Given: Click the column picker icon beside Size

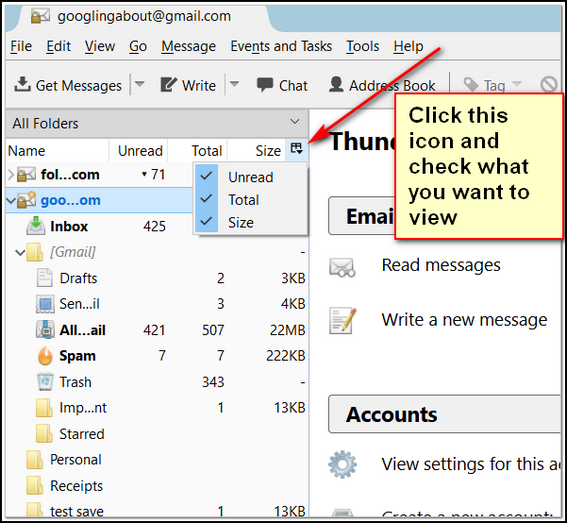Looking at the screenshot, I should [297, 149].
